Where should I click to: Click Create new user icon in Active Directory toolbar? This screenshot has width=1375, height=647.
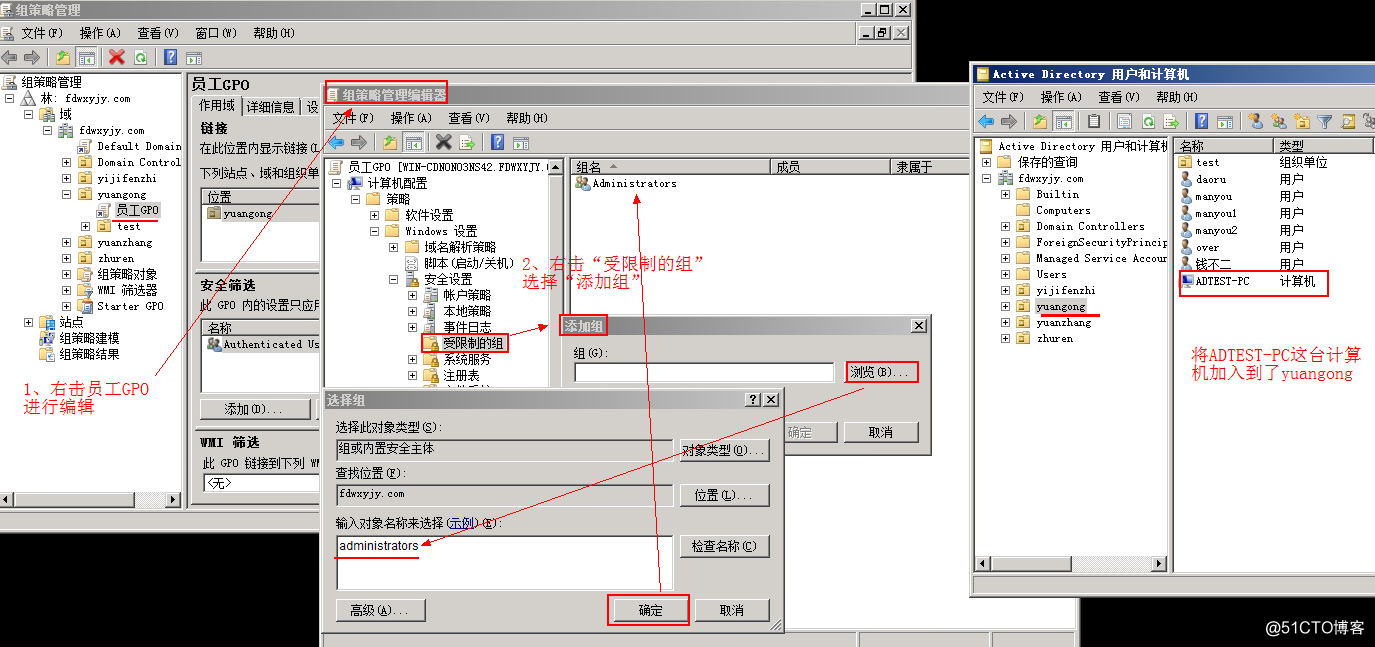pos(1255,122)
